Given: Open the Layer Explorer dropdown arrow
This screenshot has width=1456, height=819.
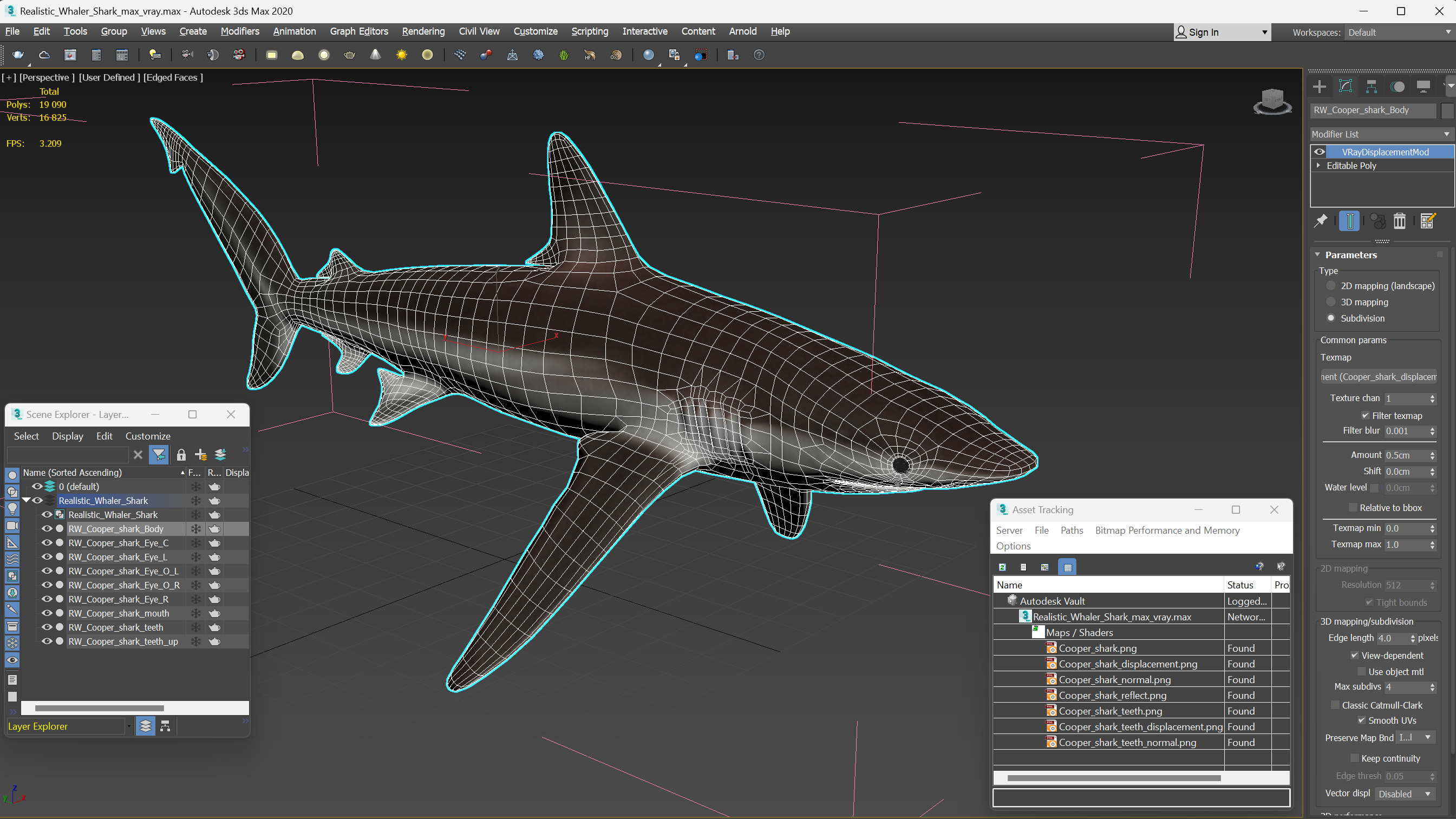Looking at the screenshot, I should (x=129, y=726).
